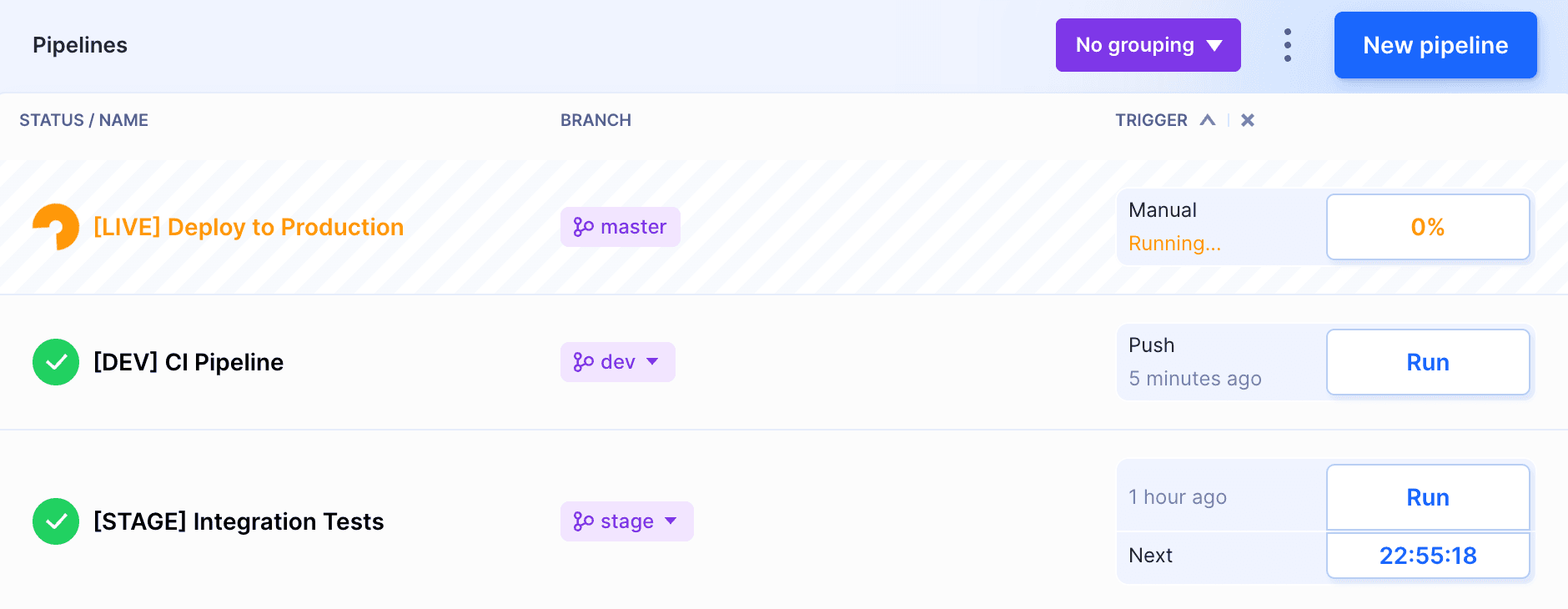Screen dimensions: 1568x609
Task: Expand the dev branch selector chevron
Action: click(653, 362)
